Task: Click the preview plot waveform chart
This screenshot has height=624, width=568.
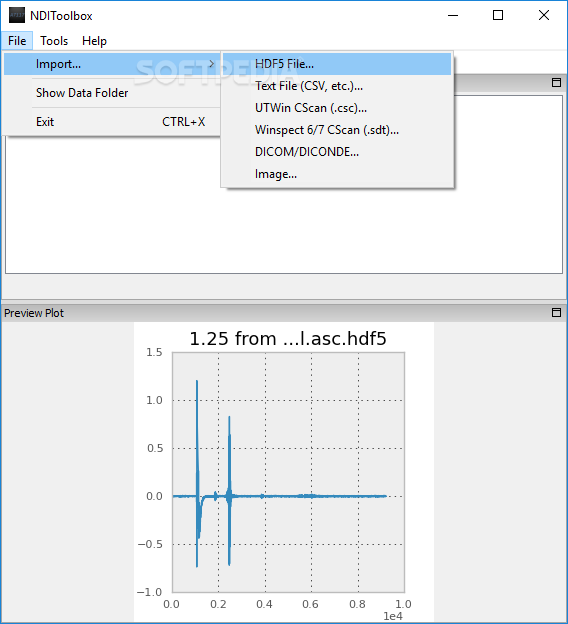Action: 288,472
